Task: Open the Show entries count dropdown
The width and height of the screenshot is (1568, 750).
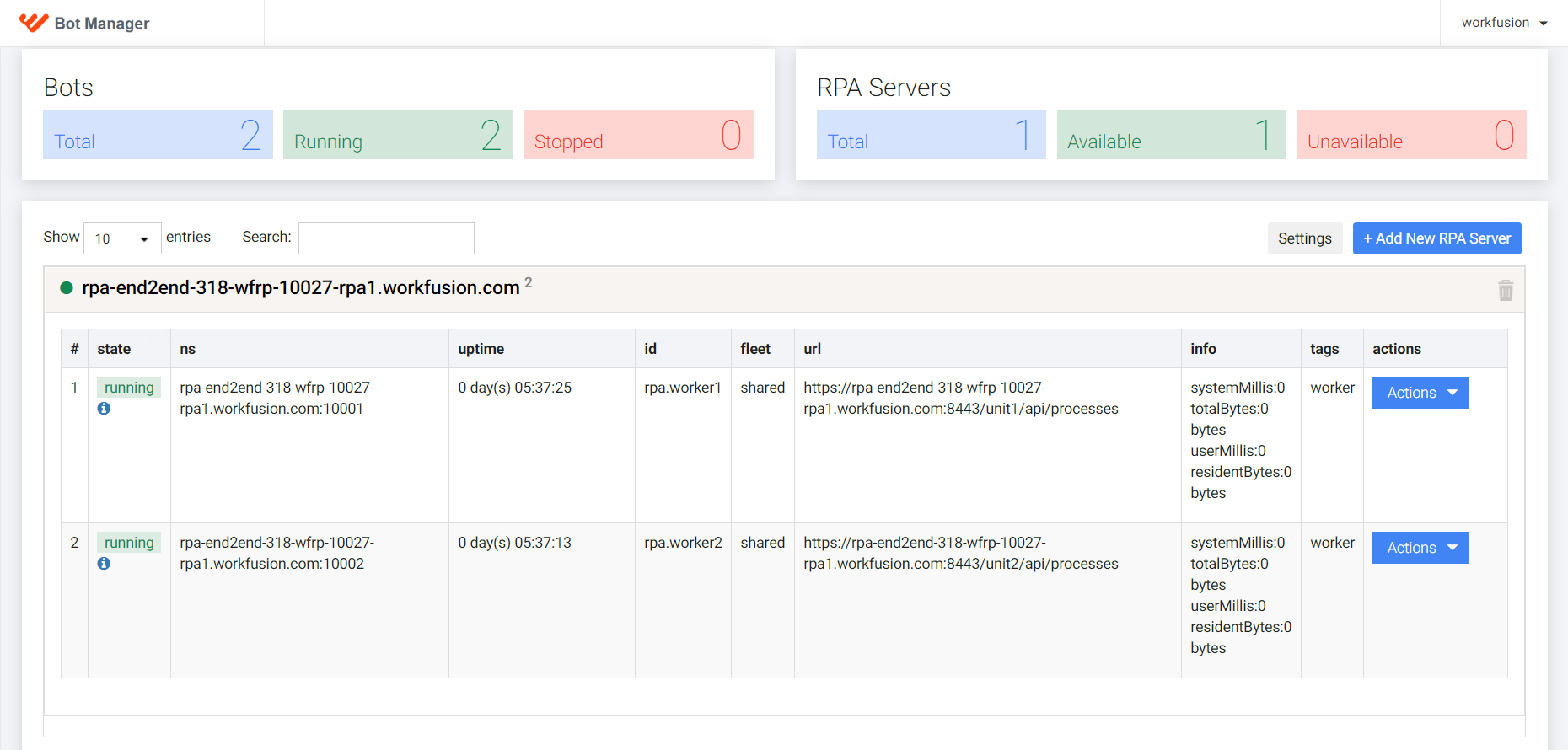Action: click(x=122, y=238)
